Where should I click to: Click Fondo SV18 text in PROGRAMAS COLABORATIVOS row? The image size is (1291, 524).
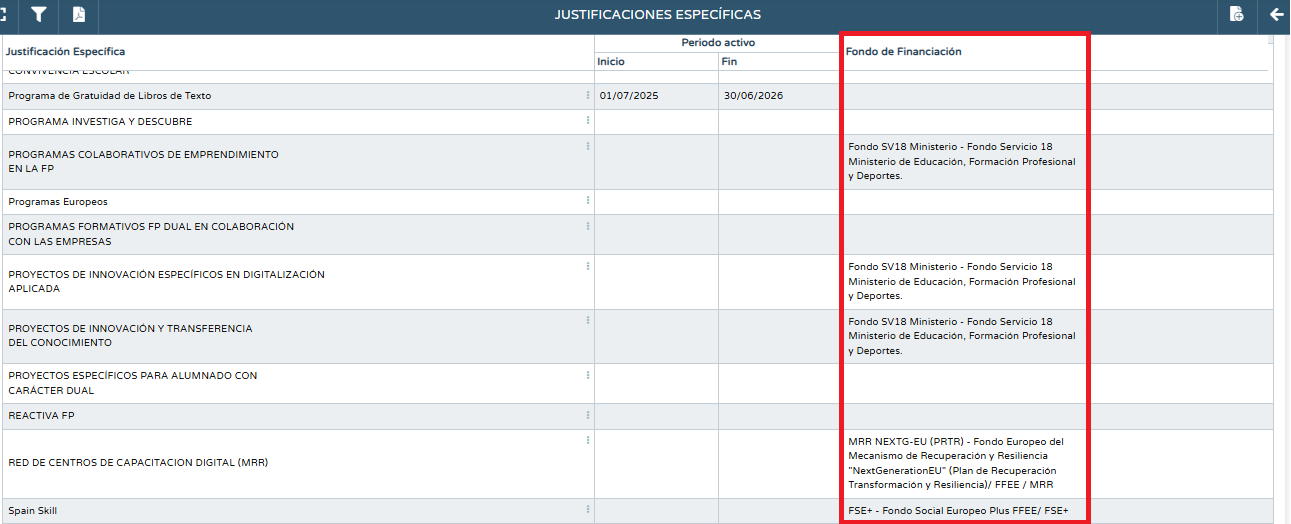point(962,161)
